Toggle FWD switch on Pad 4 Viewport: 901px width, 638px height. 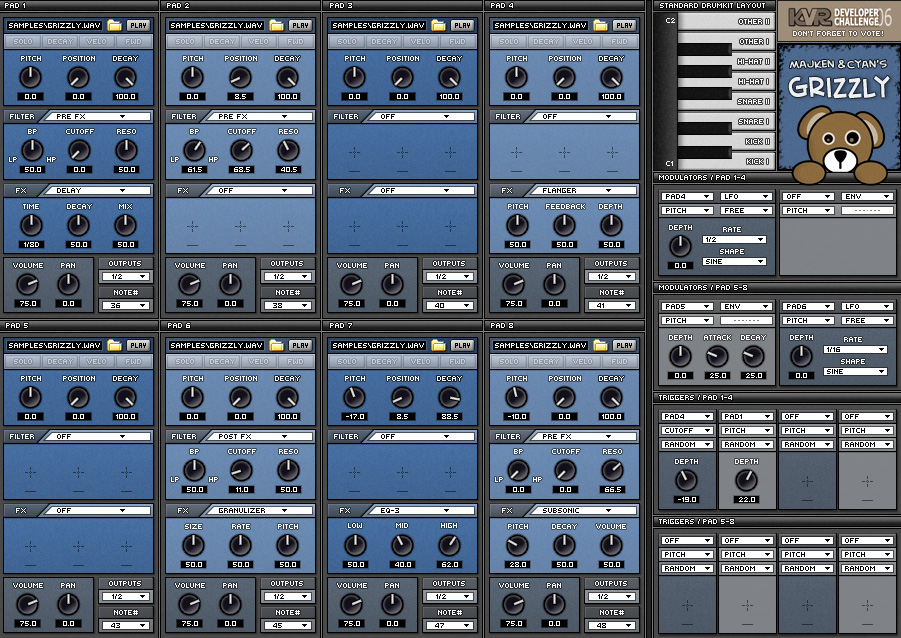pos(619,41)
